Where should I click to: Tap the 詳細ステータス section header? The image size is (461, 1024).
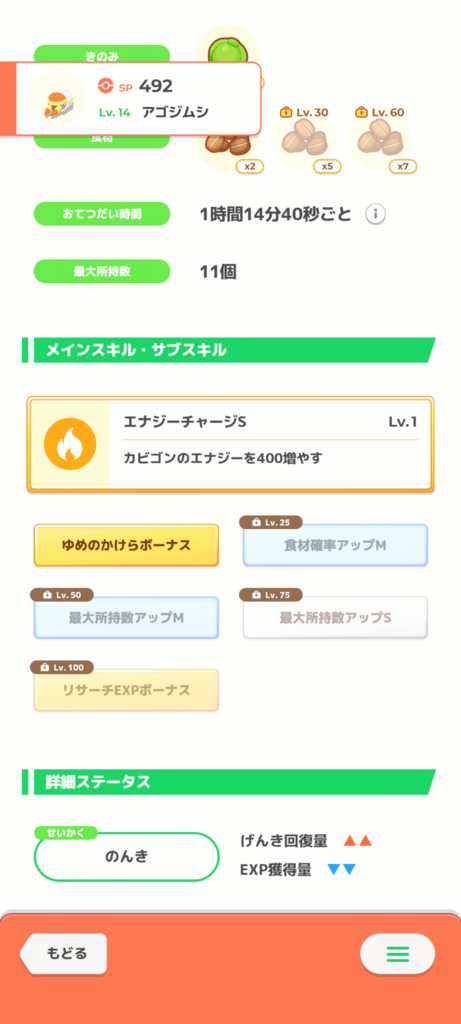[229, 782]
